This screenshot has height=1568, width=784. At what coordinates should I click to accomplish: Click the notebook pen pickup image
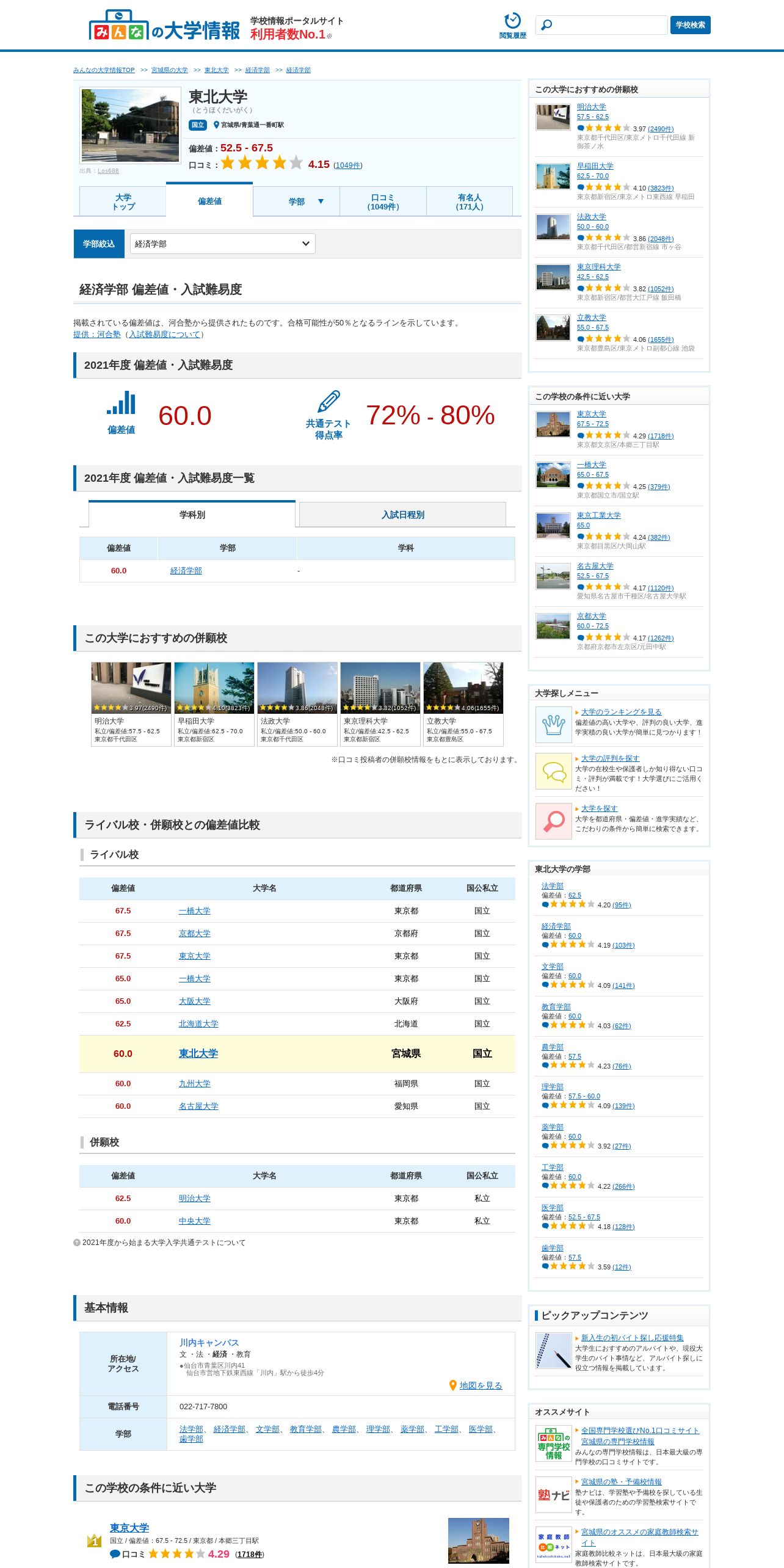(x=553, y=1351)
